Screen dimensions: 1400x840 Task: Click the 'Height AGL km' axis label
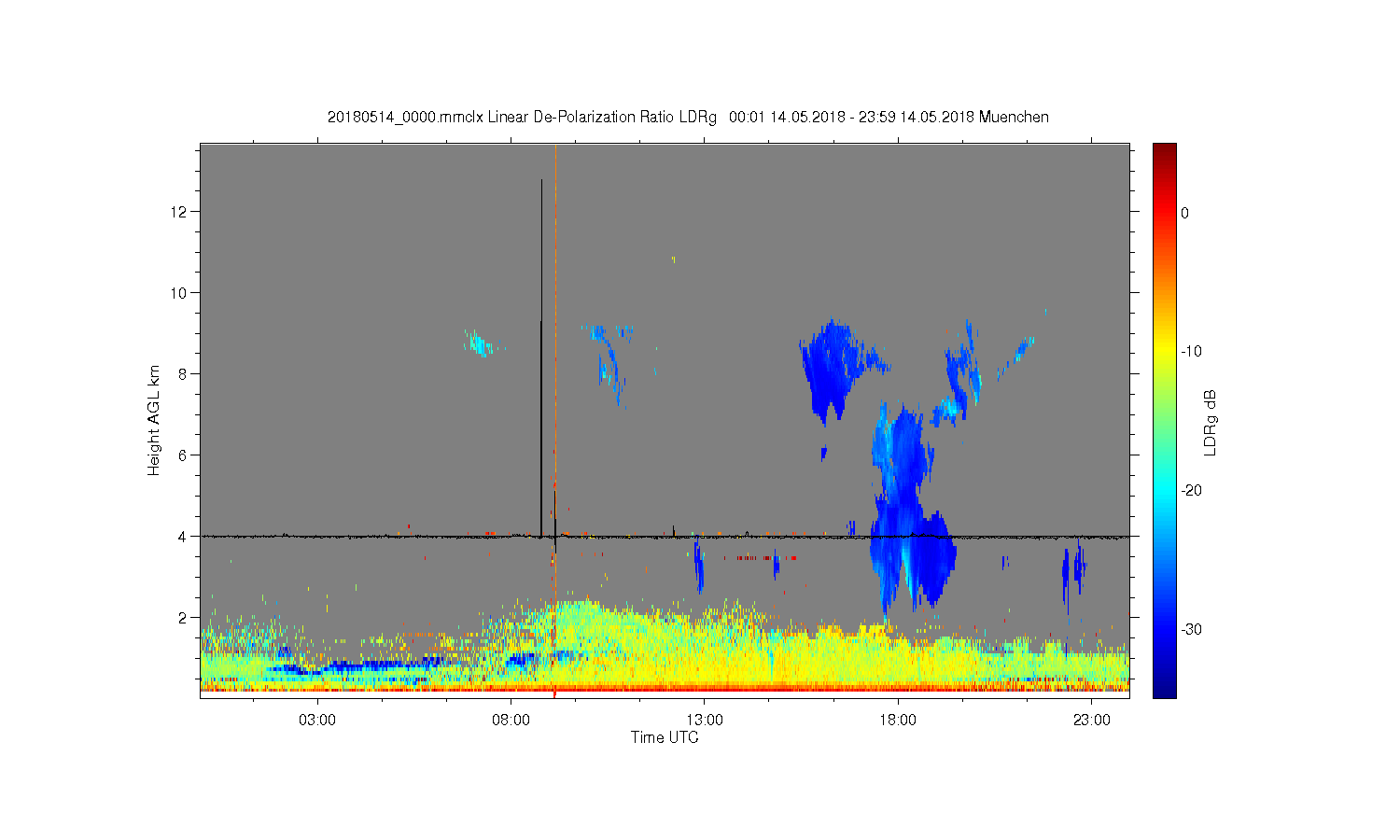[x=154, y=420]
